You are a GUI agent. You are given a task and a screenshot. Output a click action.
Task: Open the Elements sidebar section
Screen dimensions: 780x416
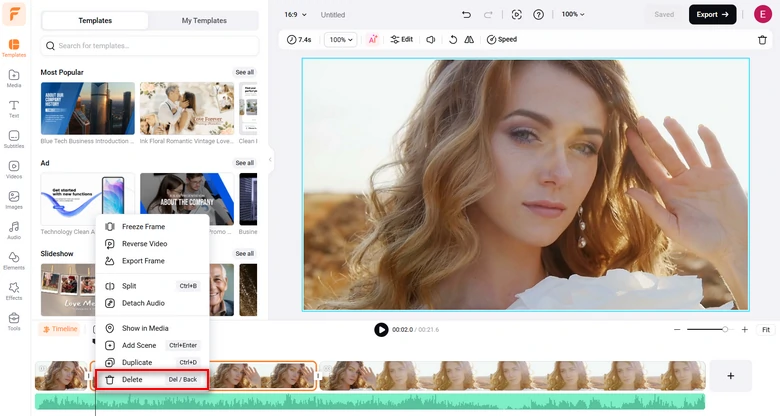[x=14, y=261]
